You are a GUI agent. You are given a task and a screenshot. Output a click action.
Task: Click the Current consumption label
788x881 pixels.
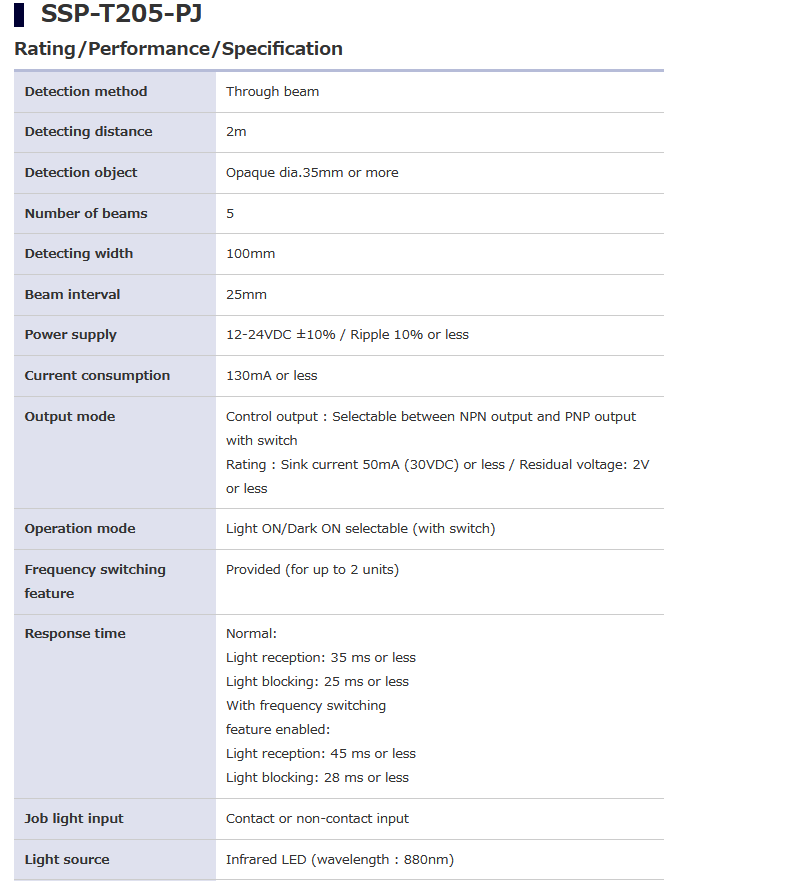coord(97,376)
